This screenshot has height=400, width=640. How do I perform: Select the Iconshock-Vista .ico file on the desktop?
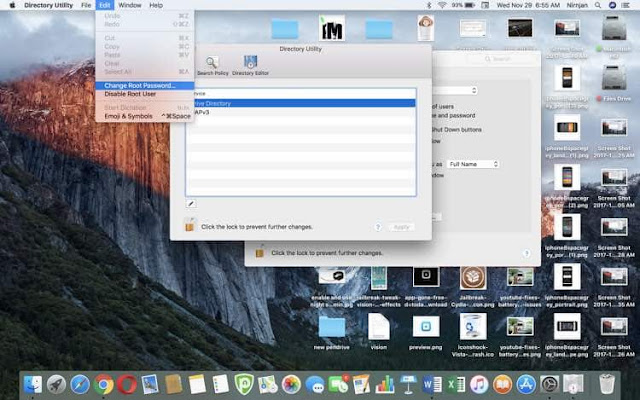[x=473, y=335]
